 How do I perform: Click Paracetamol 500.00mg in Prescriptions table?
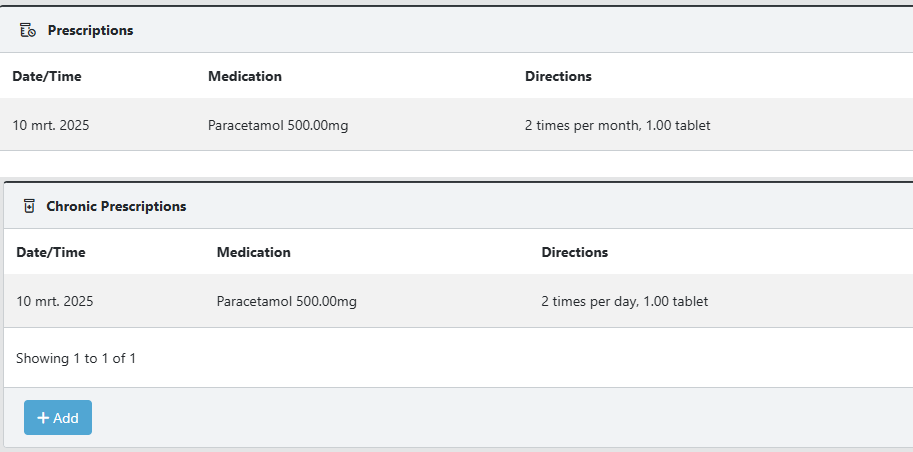pos(278,125)
